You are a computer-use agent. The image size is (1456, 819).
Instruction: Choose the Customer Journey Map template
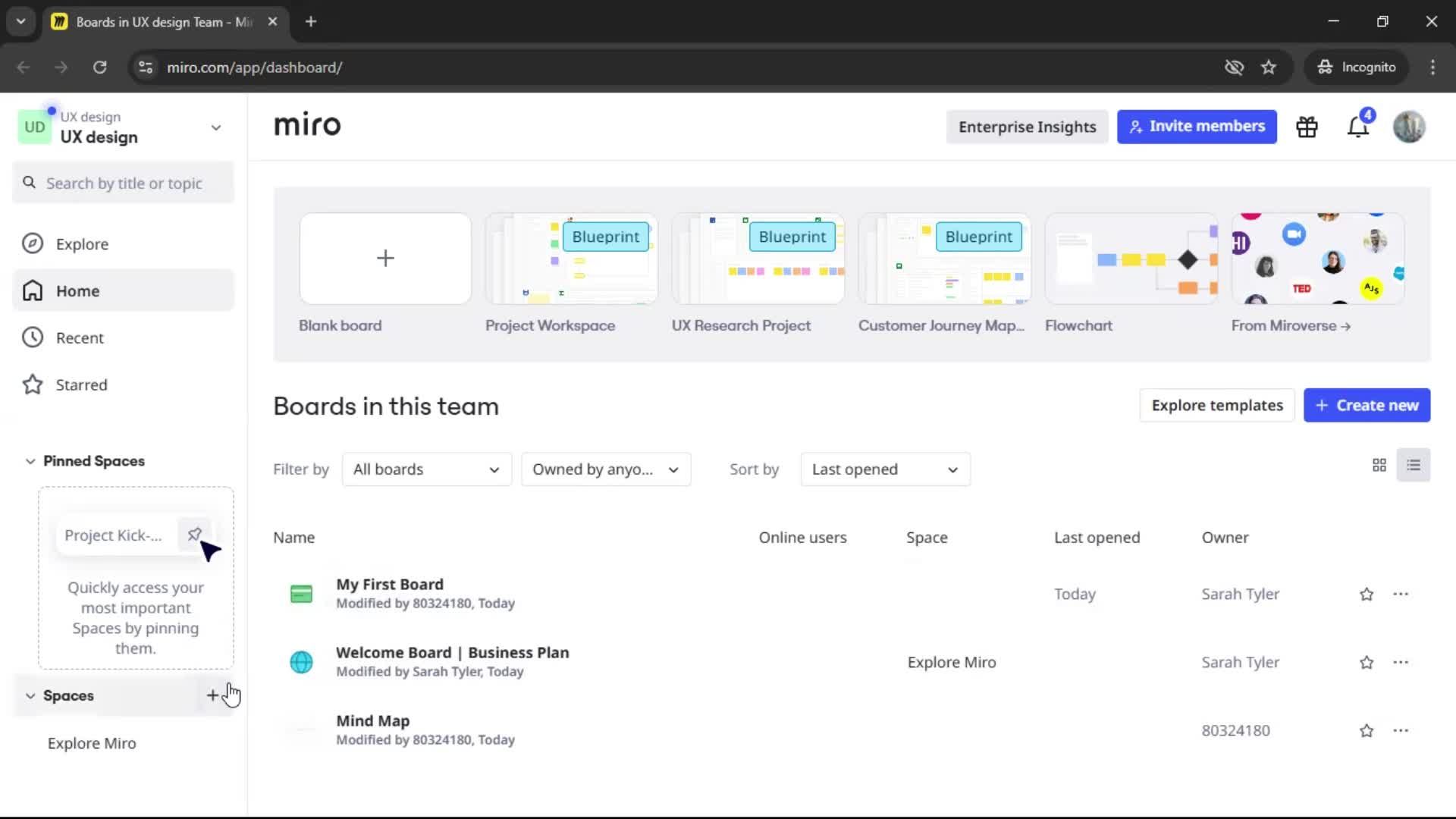coord(944,259)
